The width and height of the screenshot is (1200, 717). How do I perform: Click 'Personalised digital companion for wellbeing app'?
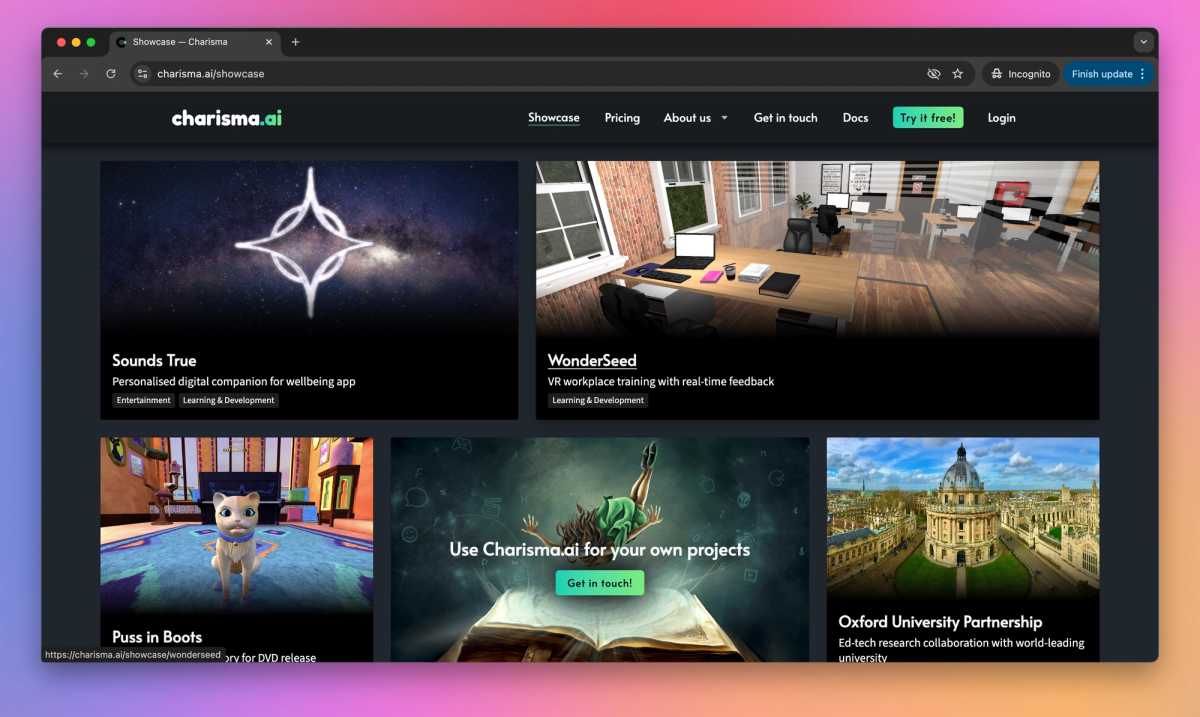pos(234,381)
